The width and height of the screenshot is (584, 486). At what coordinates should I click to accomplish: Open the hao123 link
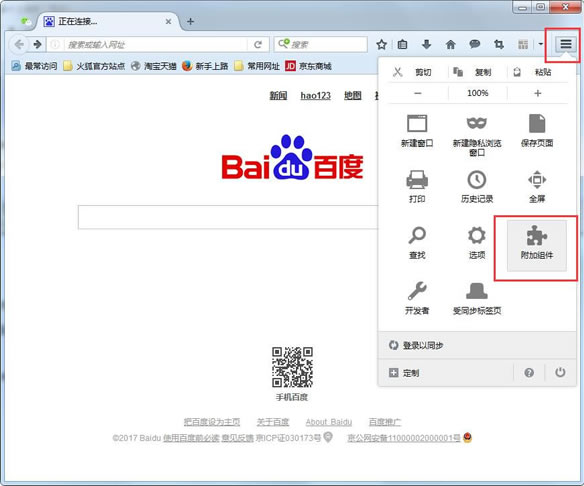(315, 96)
